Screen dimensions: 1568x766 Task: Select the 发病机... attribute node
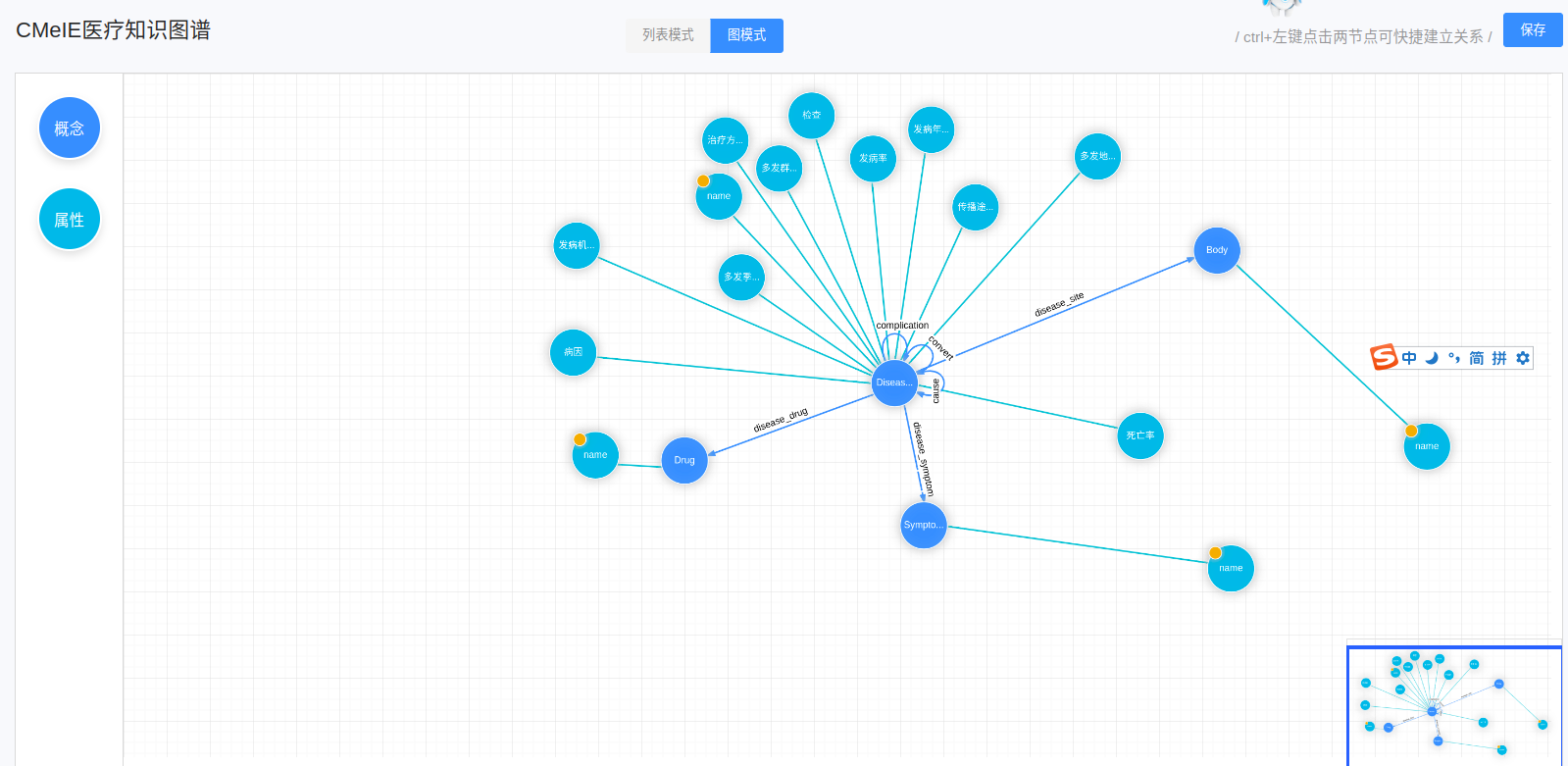(577, 245)
